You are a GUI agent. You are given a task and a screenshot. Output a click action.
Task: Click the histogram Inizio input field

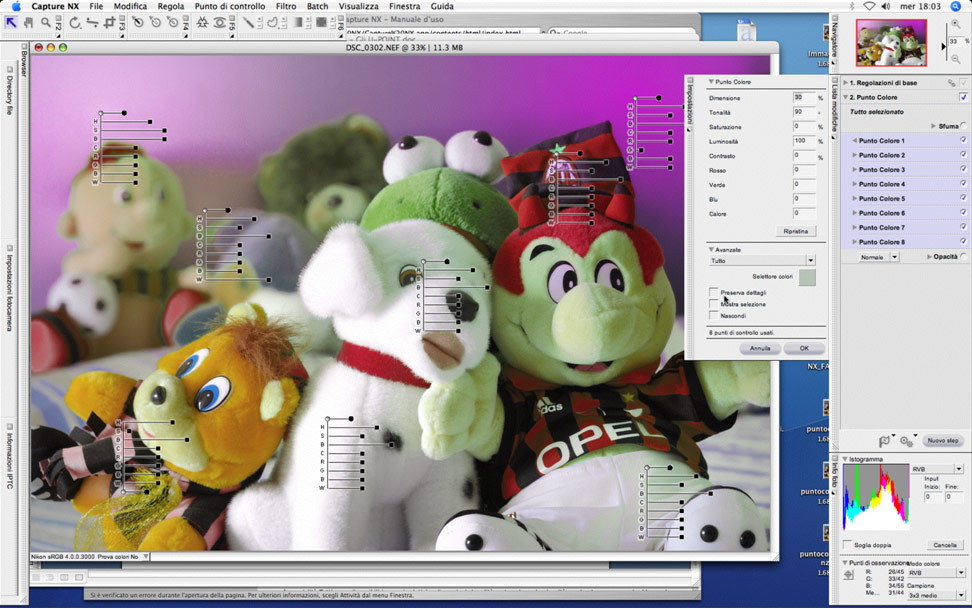[x=932, y=497]
